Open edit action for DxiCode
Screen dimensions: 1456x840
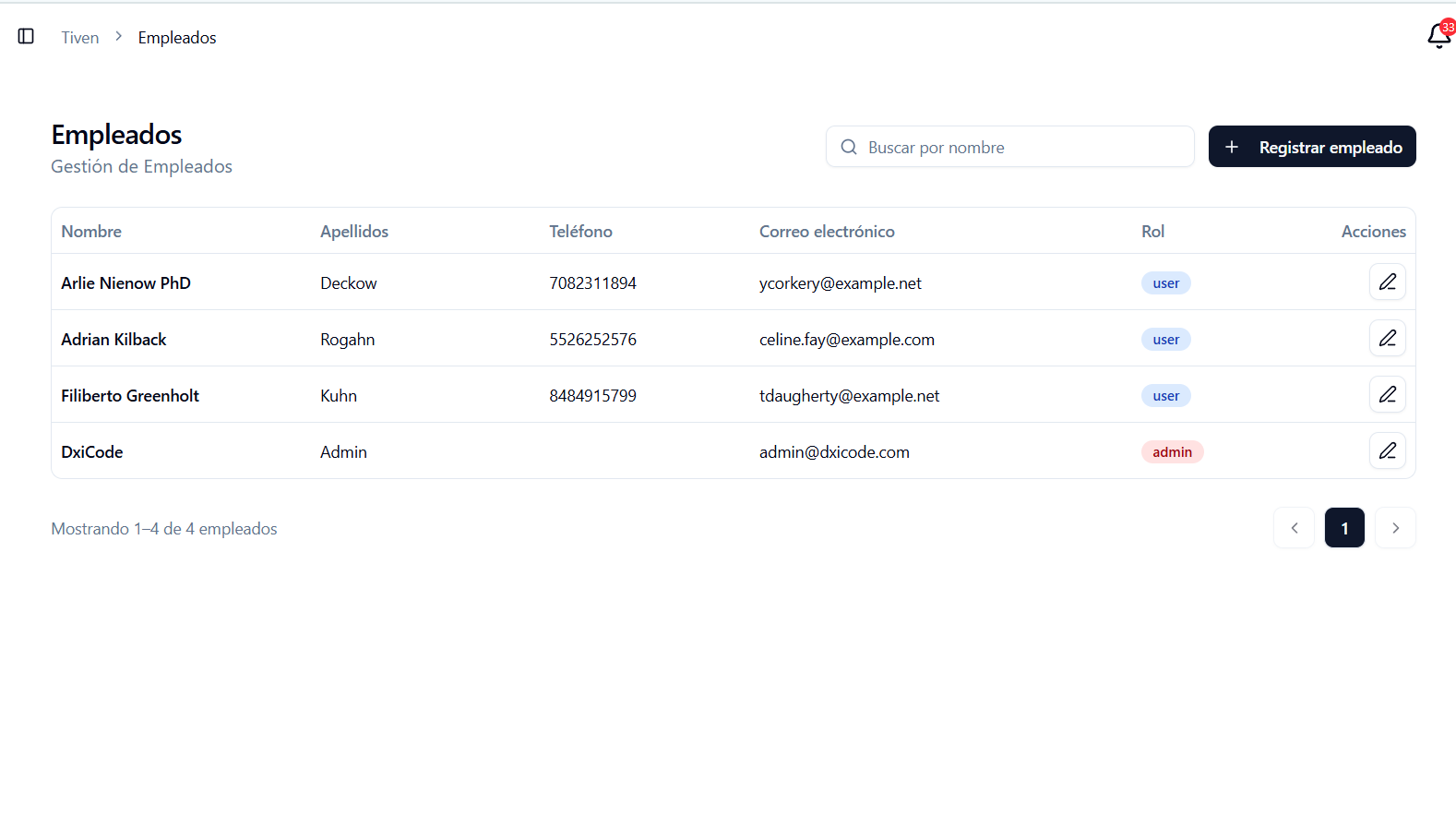(1387, 451)
